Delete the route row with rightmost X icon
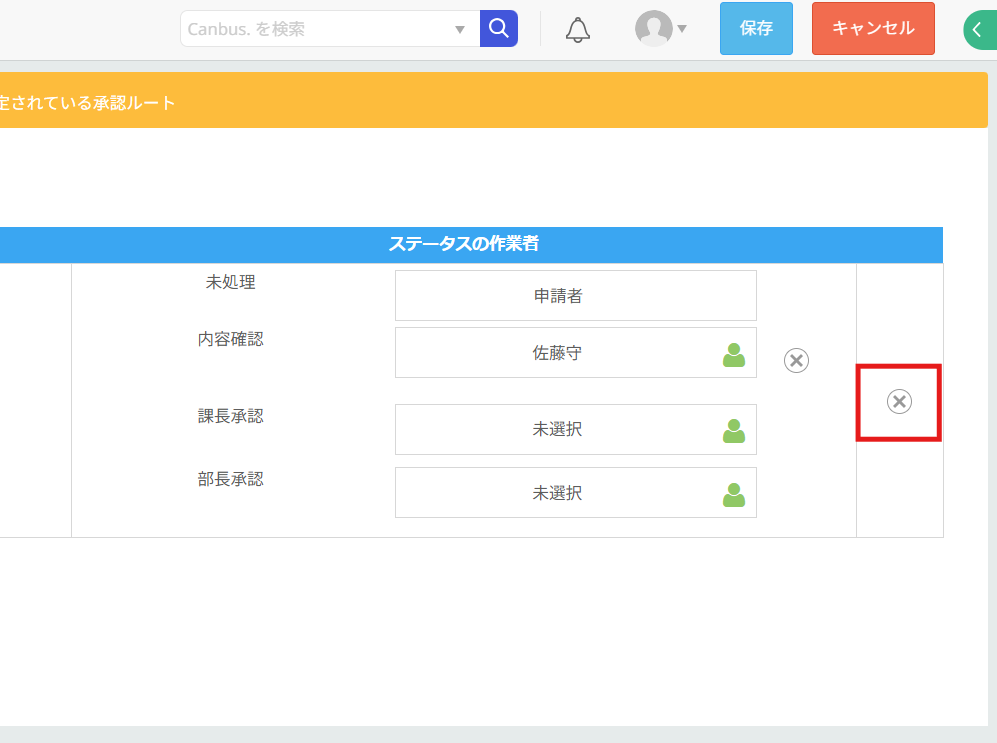Image resolution: width=997 pixels, height=743 pixels. (x=899, y=402)
